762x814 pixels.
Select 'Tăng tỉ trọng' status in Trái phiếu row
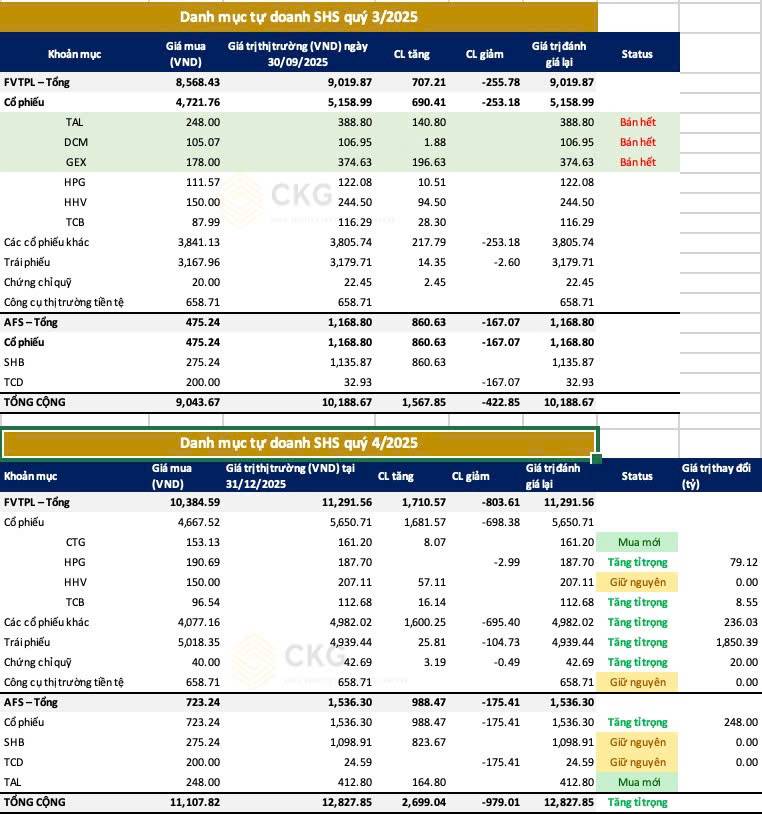coord(638,642)
